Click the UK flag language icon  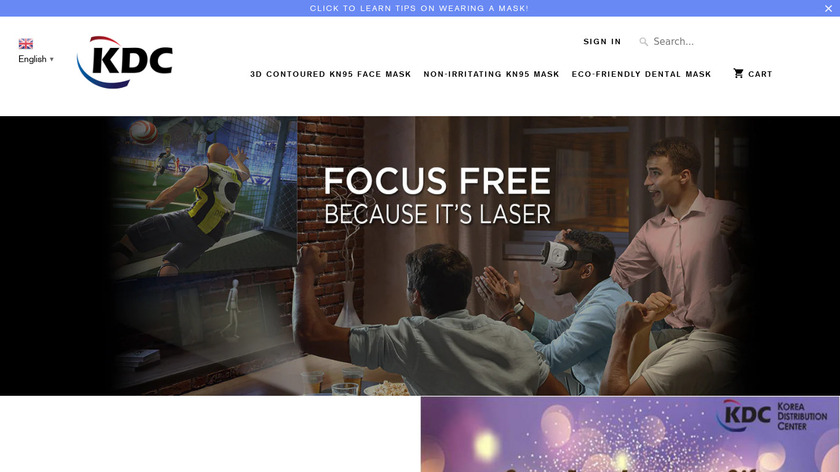[x=26, y=43]
